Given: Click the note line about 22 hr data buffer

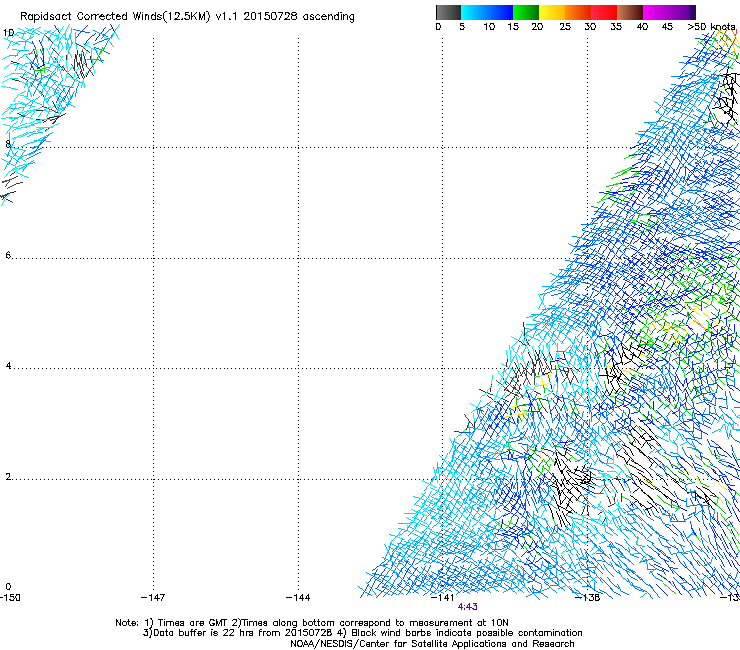Looking at the screenshot, I should point(362,633).
